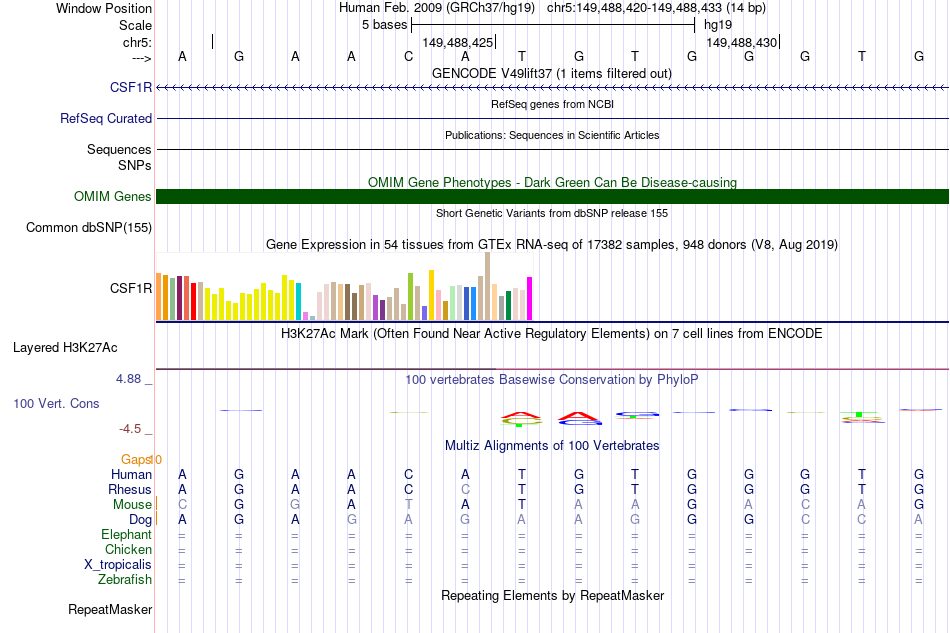Image resolution: width=950 pixels, height=633 pixels.
Task: Click the RefSeq genes from NCBI title
Action: 553,104
